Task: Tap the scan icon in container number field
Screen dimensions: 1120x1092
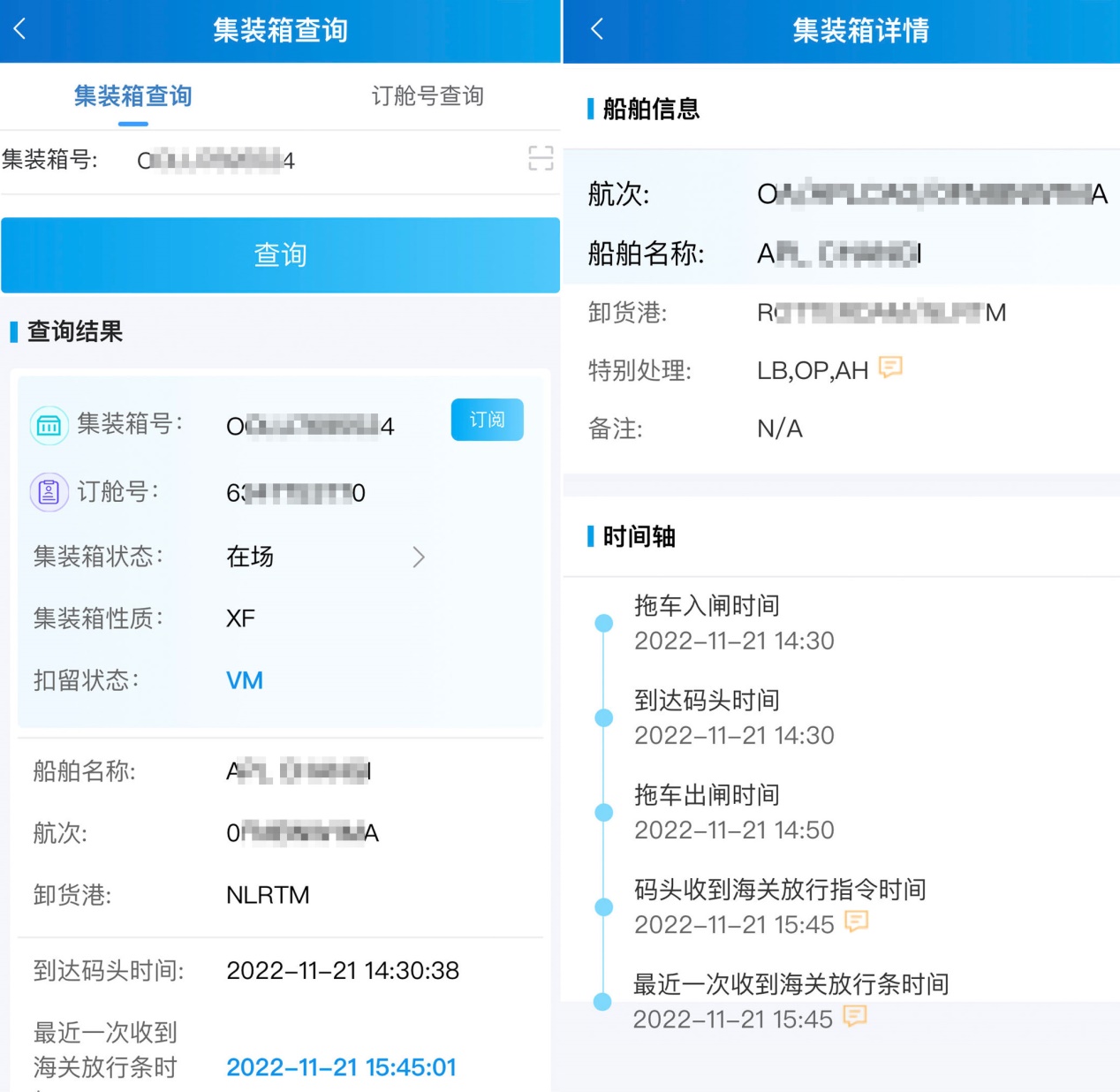Action: (x=540, y=159)
